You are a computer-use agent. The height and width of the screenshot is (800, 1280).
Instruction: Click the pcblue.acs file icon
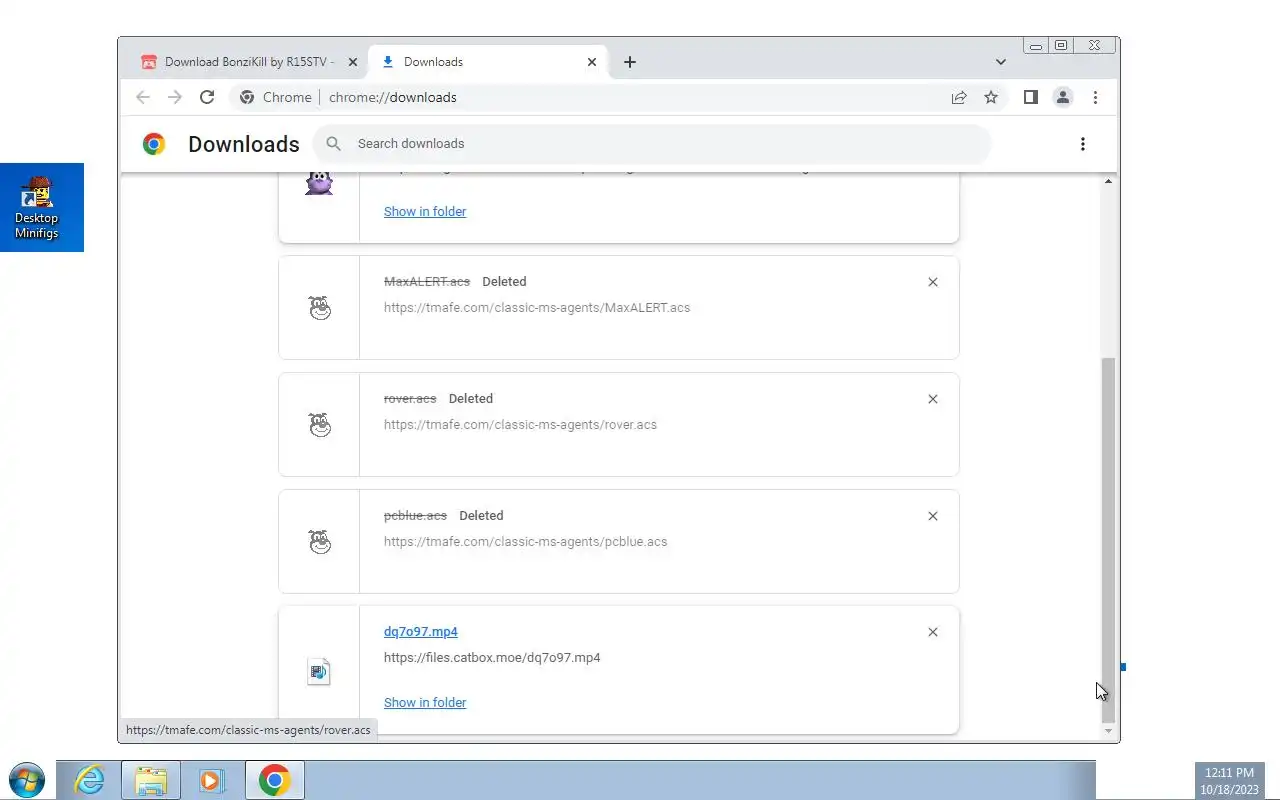[x=319, y=542]
